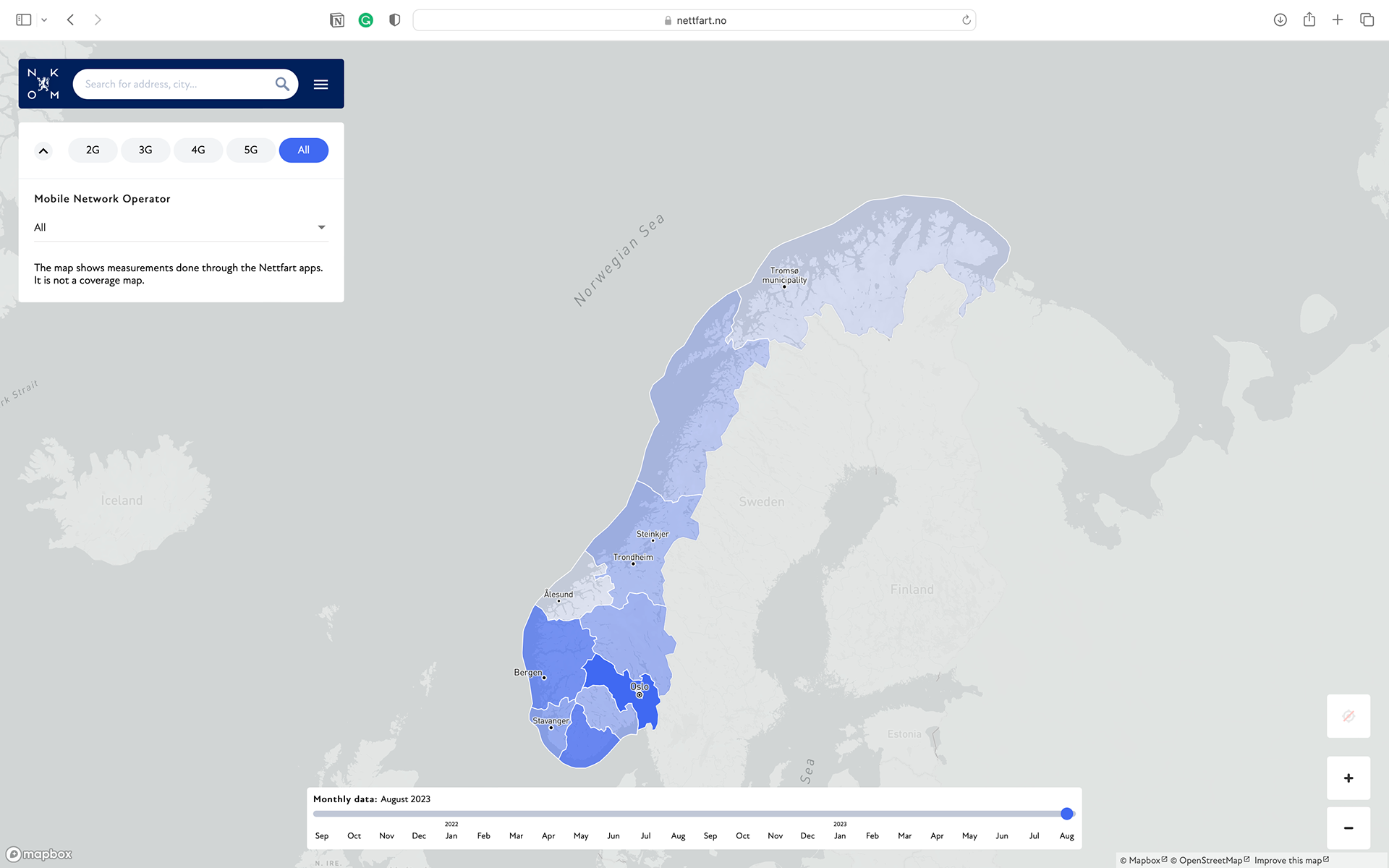Select the 4G network filter
Screen dimensions: 1389x868
click(198, 150)
